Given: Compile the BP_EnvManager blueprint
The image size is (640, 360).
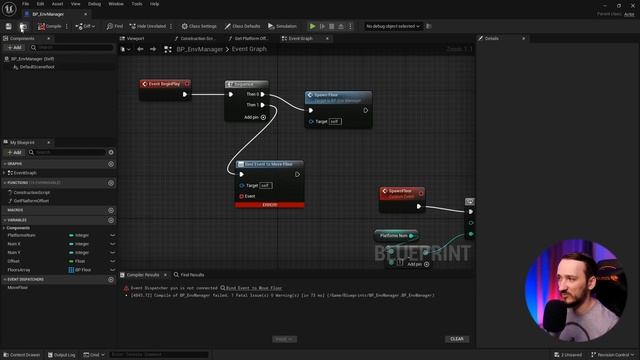Looking at the screenshot, I should pos(50,26).
